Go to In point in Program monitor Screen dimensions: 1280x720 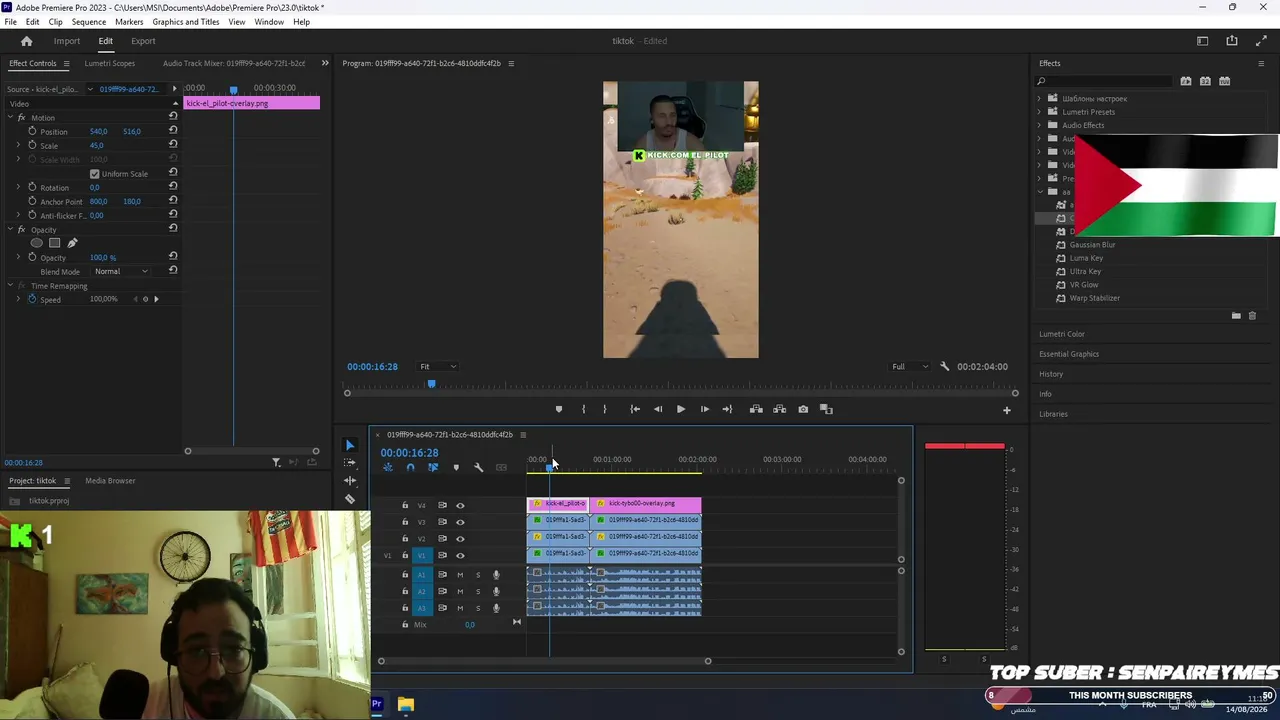(x=635, y=409)
